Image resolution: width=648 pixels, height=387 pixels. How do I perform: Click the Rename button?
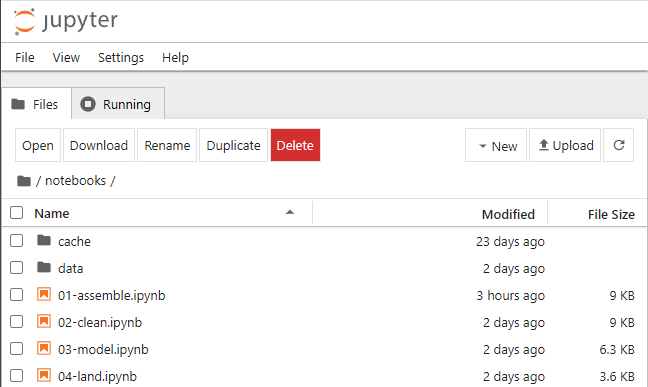pyautogui.click(x=167, y=145)
